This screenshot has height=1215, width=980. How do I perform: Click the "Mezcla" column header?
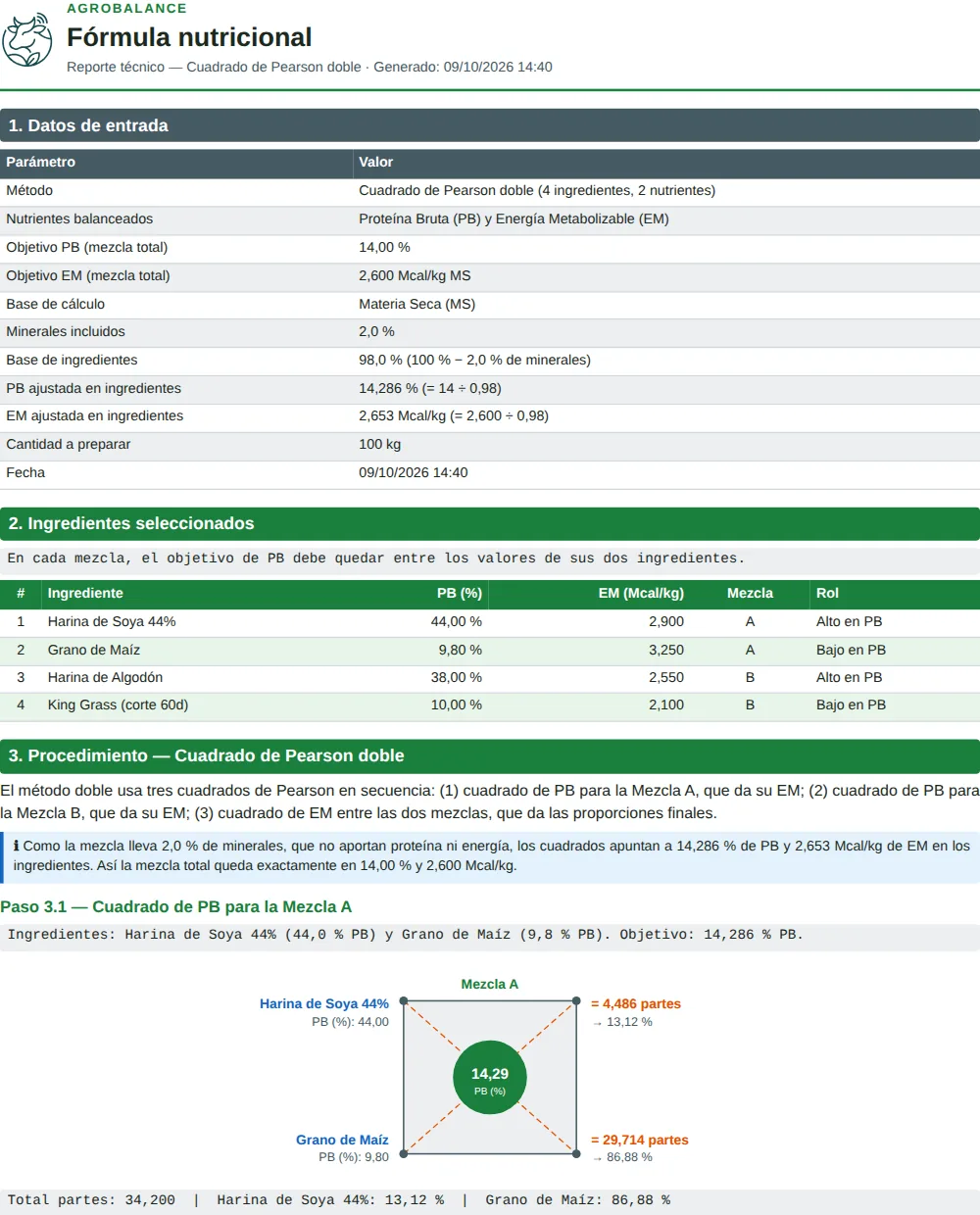(750, 593)
